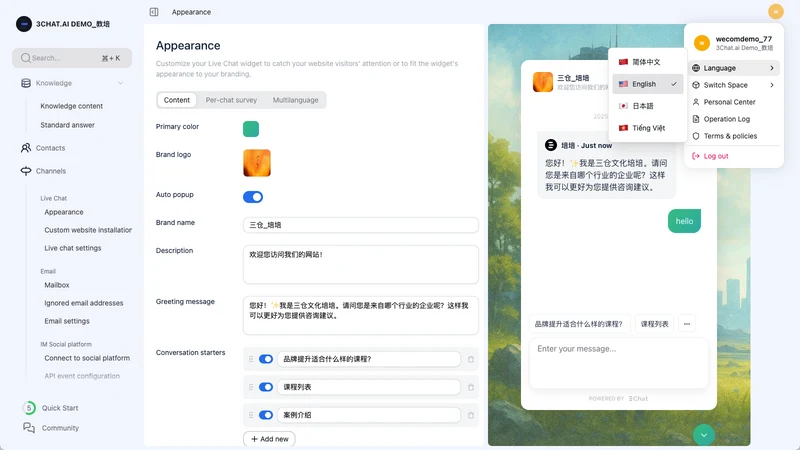The image size is (800, 450).
Task: Toggle the Auto popup switch
Action: click(253, 197)
